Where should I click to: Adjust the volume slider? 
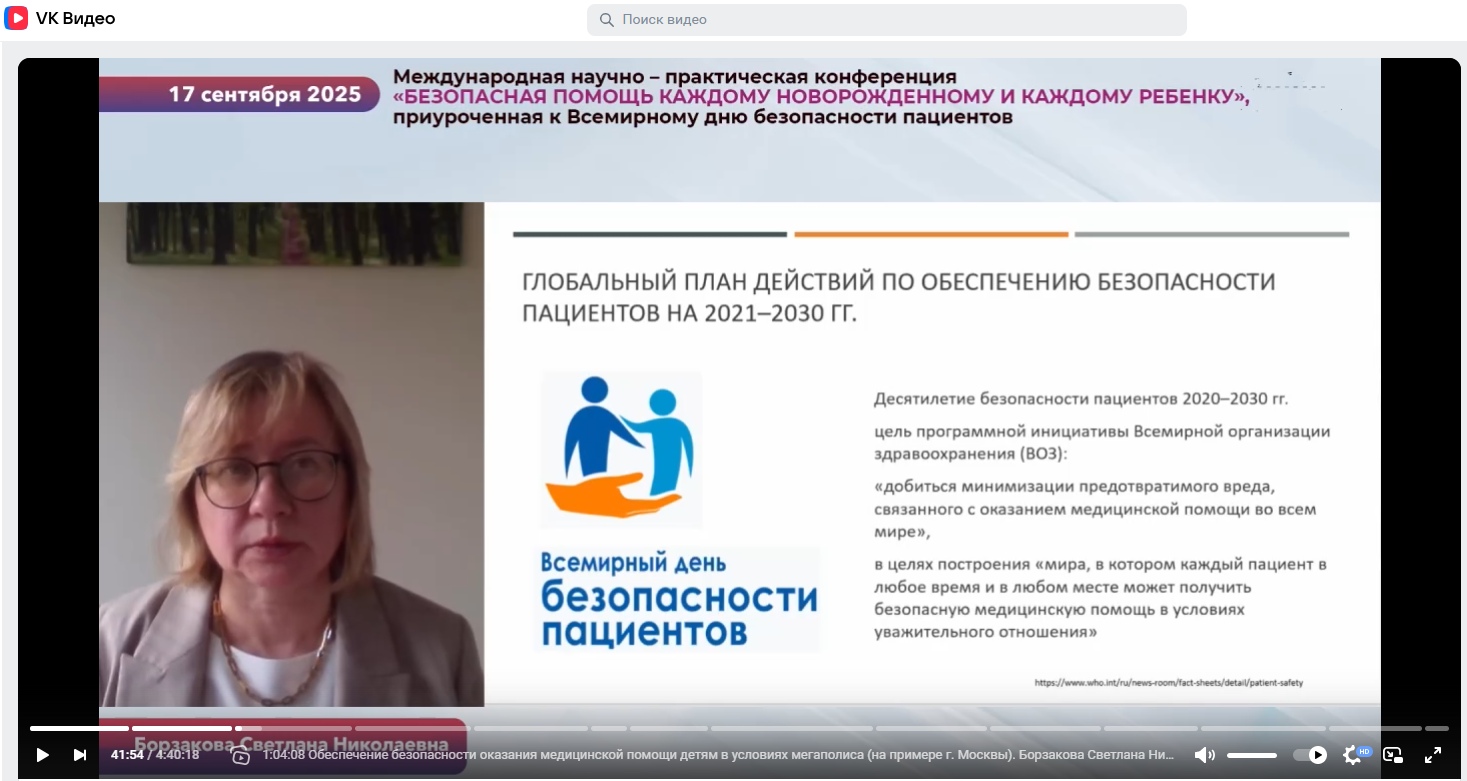1252,755
